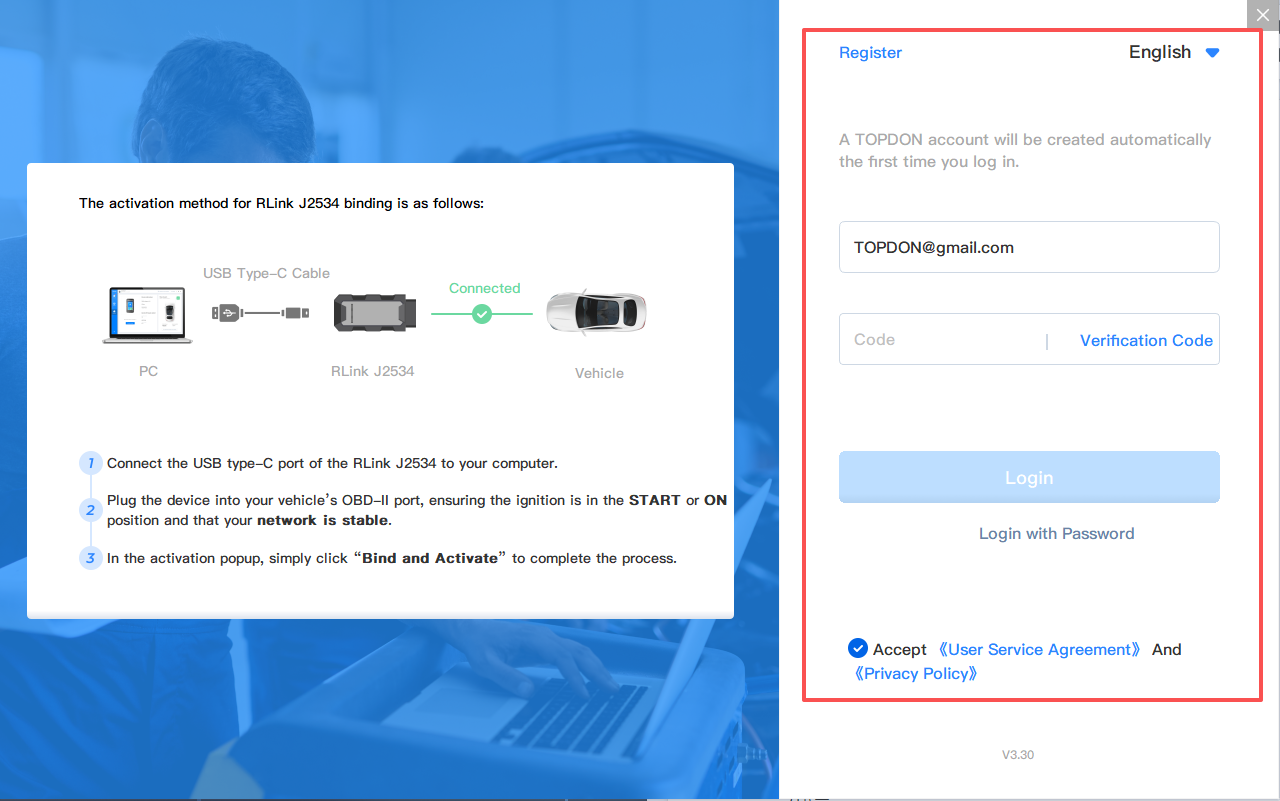The height and width of the screenshot is (801, 1280).
Task: Request a Verification Code
Action: click(1146, 340)
